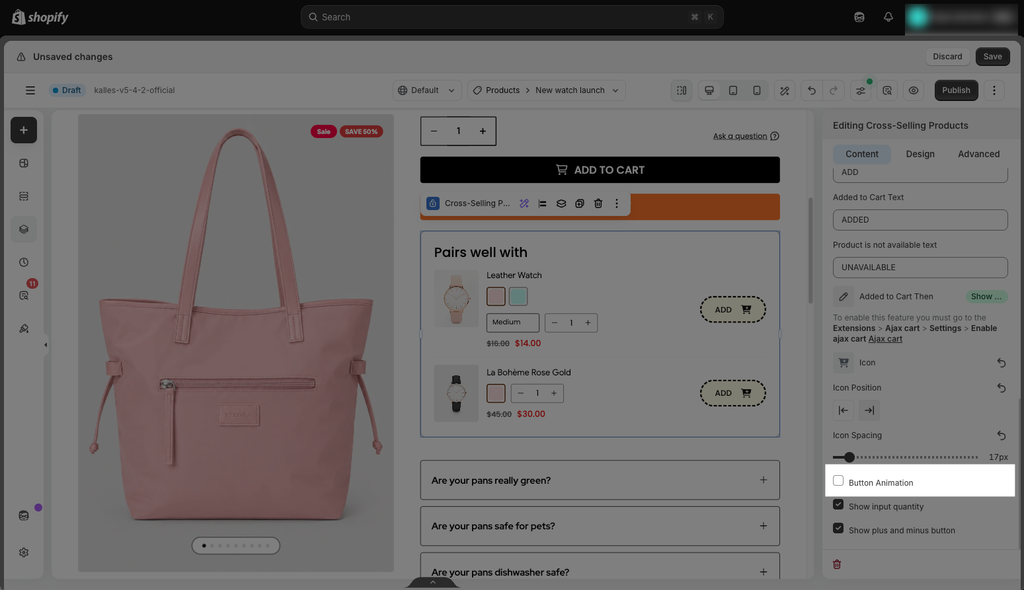Click the Save button

(x=992, y=57)
